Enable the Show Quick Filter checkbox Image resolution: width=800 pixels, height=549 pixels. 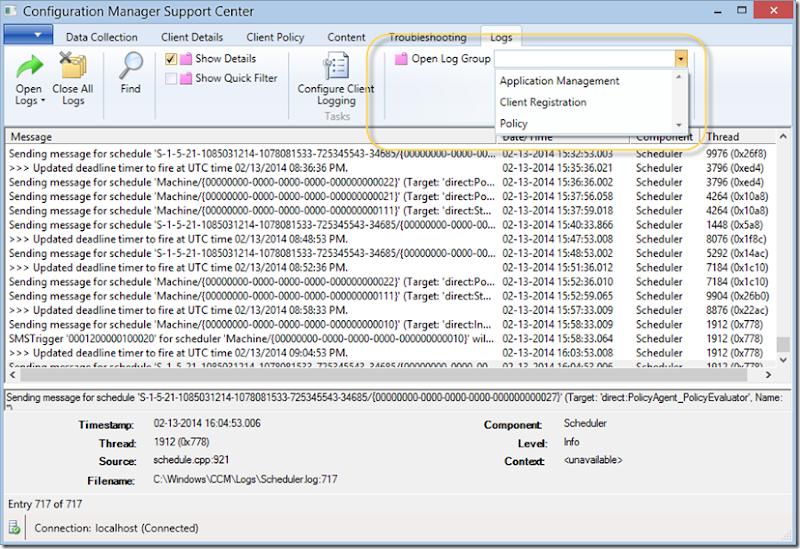[x=171, y=79]
